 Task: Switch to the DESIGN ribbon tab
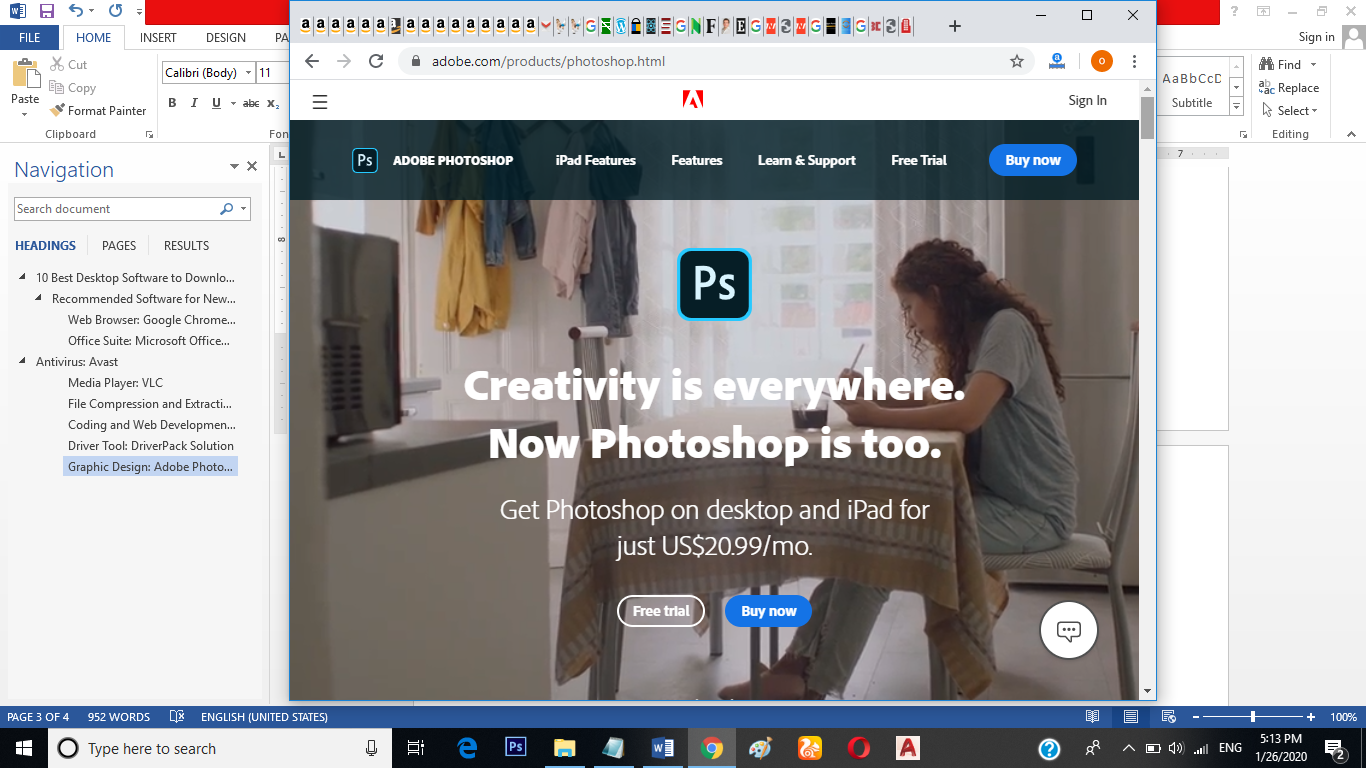[x=226, y=38]
